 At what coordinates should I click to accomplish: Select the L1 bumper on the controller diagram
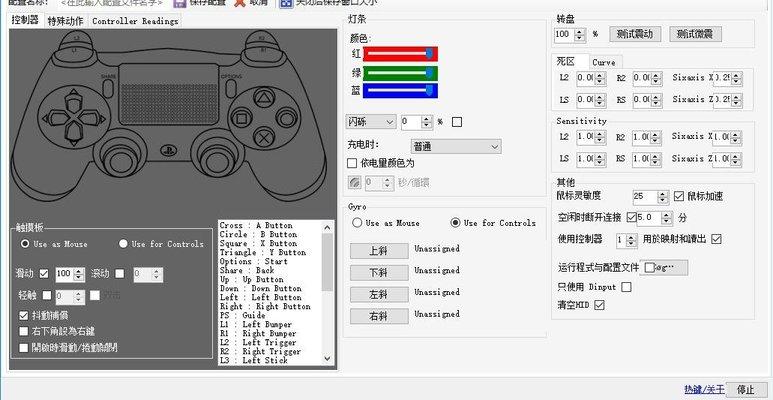[x=74, y=50]
